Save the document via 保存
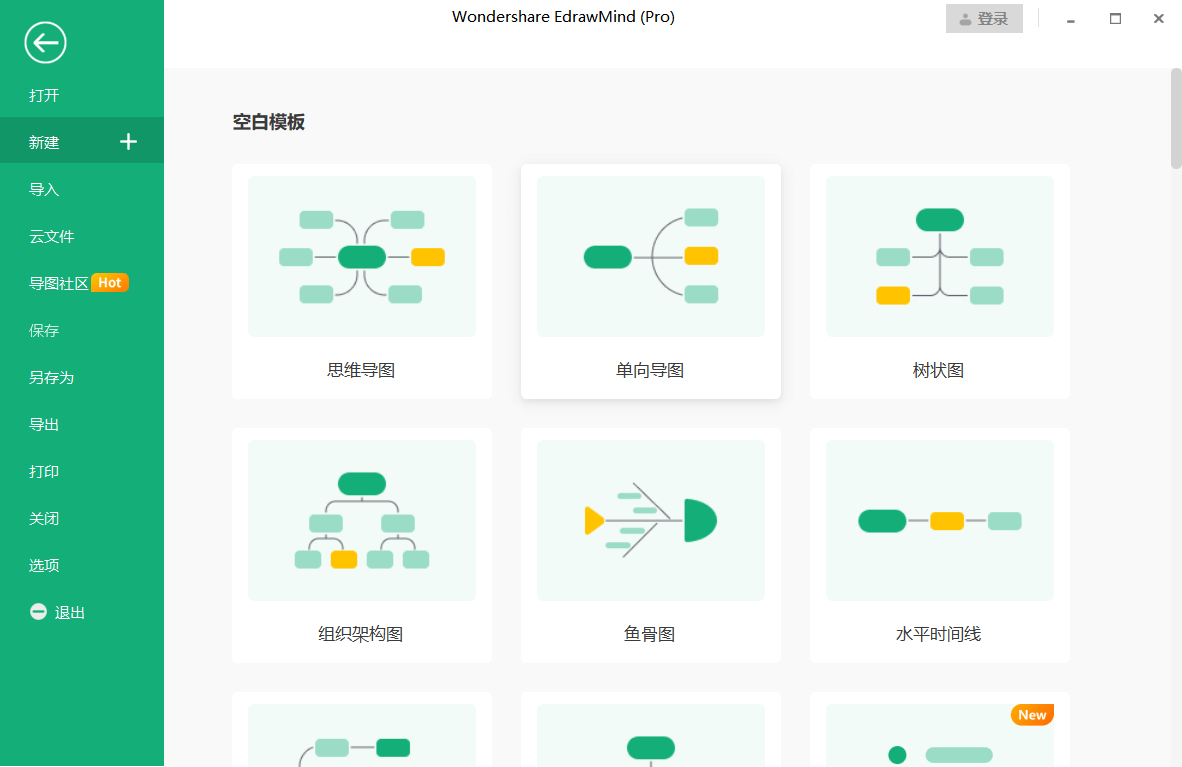This screenshot has width=1182, height=767. (44, 330)
